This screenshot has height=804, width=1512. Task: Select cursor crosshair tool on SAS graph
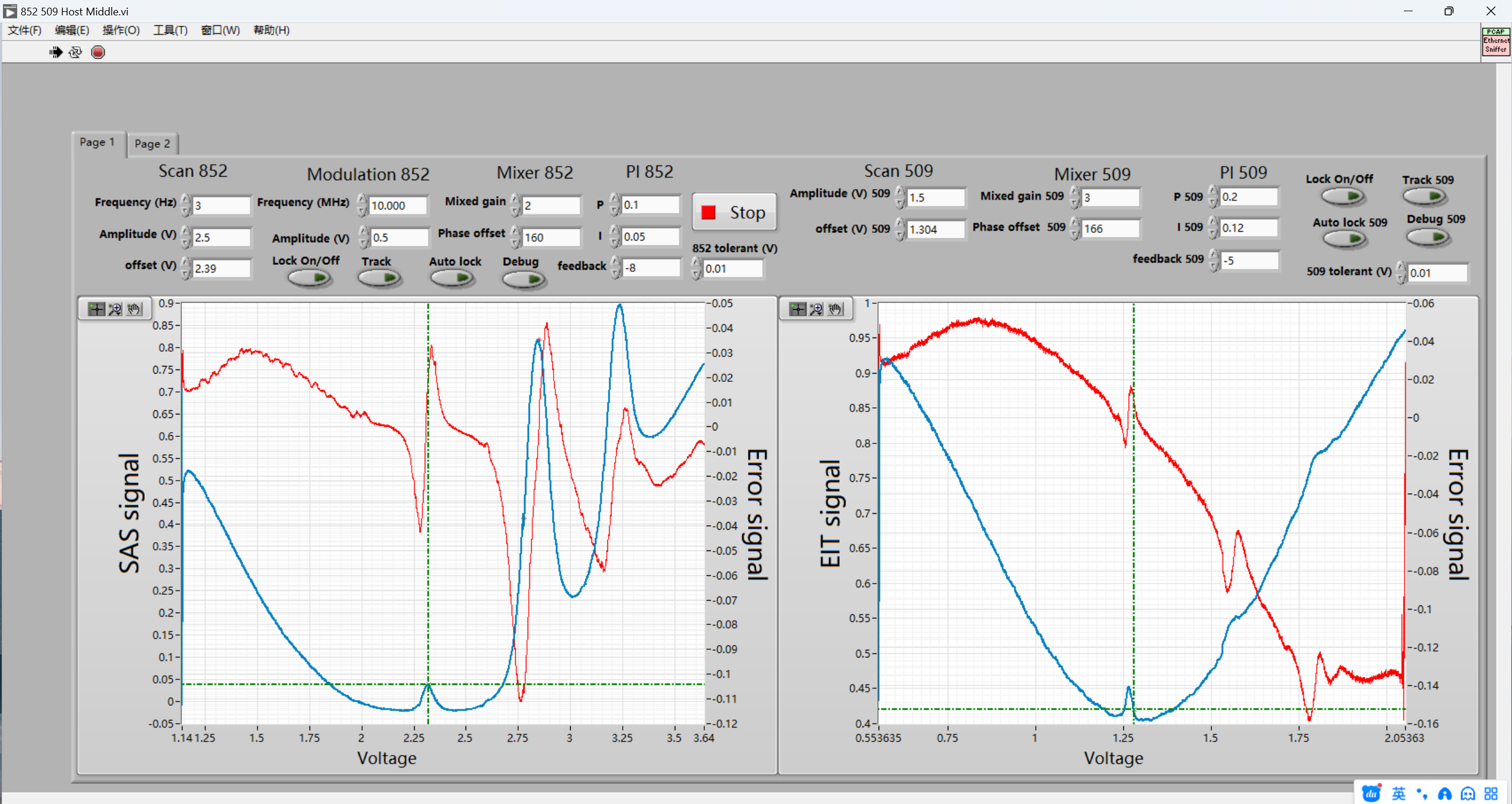(x=96, y=309)
